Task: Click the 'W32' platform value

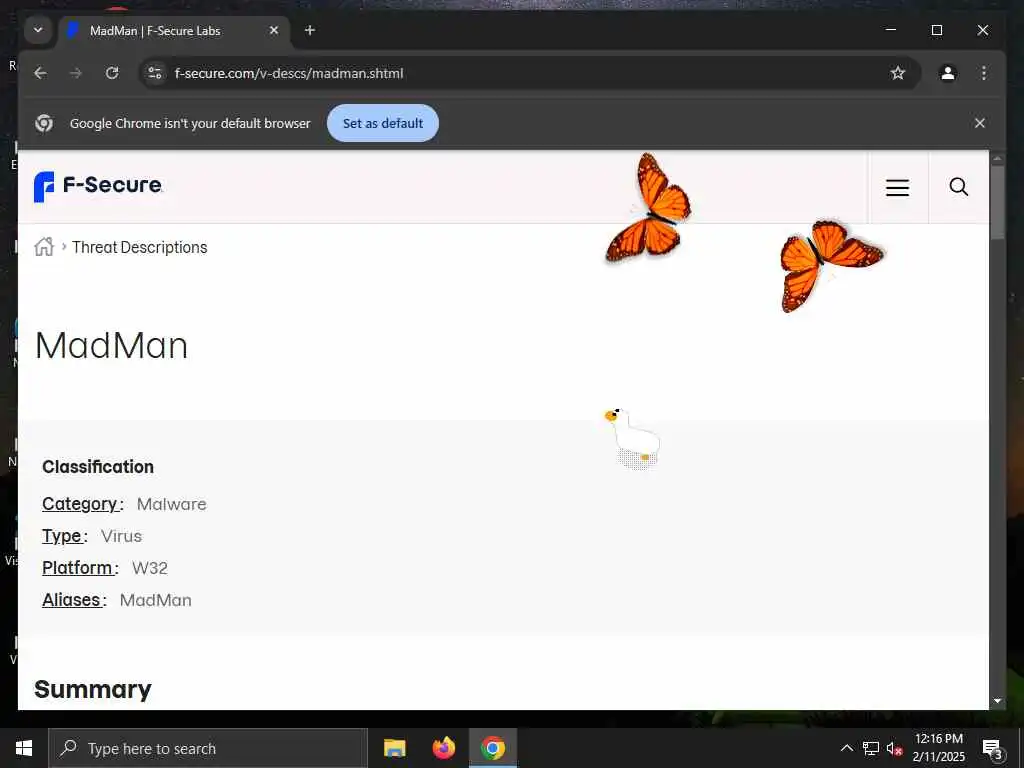Action: click(150, 568)
